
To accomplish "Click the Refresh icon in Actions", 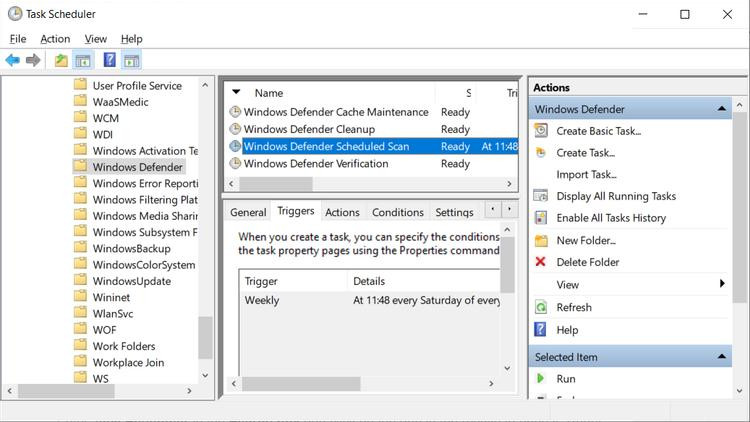I will (x=541, y=307).
